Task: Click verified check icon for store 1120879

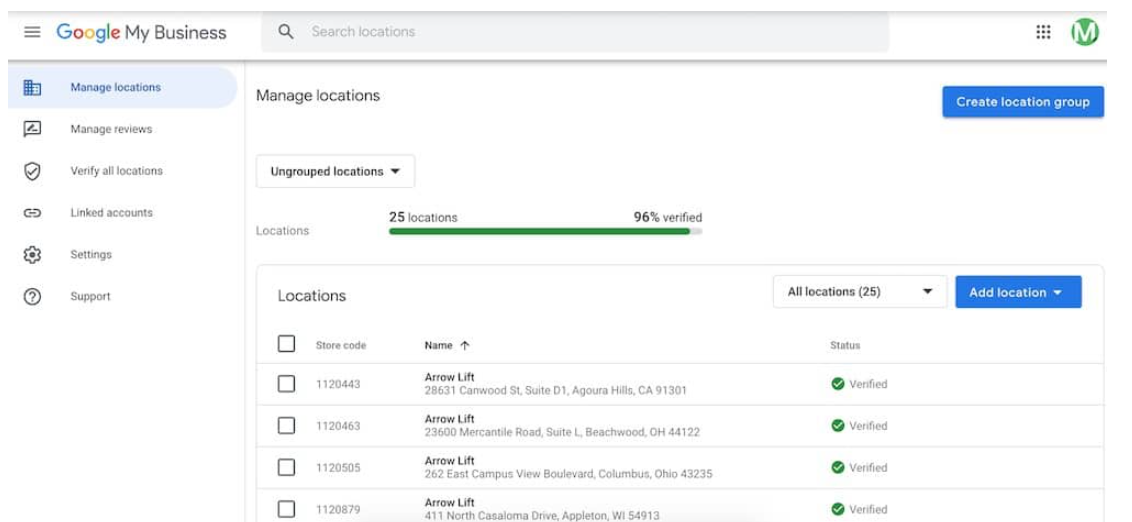Action: coord(837,510)
